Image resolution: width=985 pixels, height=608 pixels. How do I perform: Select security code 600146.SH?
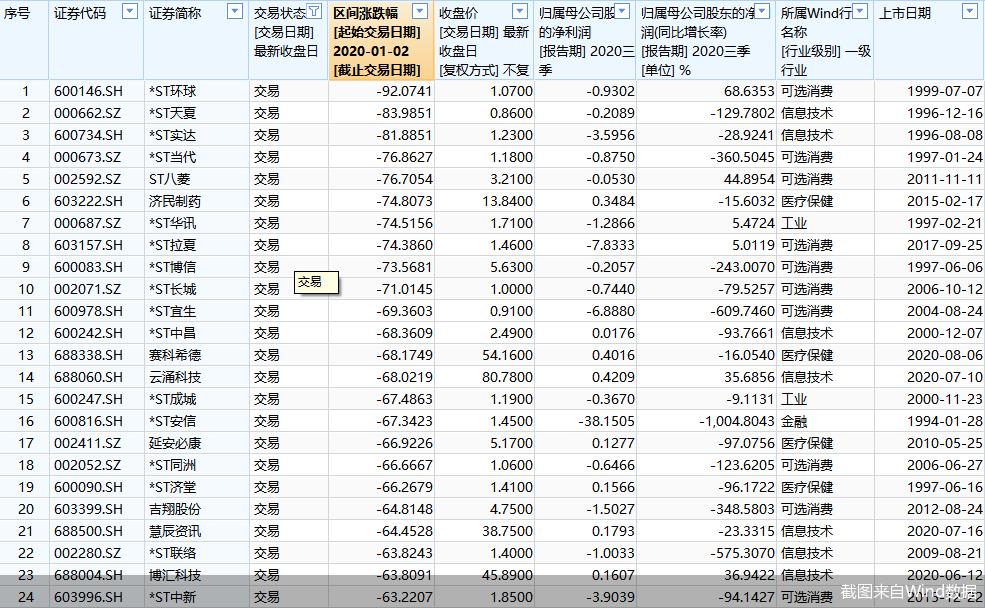[89, 91]
